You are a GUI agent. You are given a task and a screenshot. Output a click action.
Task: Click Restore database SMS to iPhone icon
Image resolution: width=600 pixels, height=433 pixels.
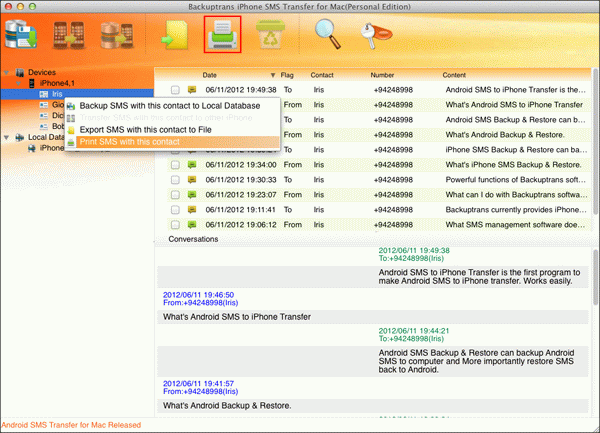(117, 35)
